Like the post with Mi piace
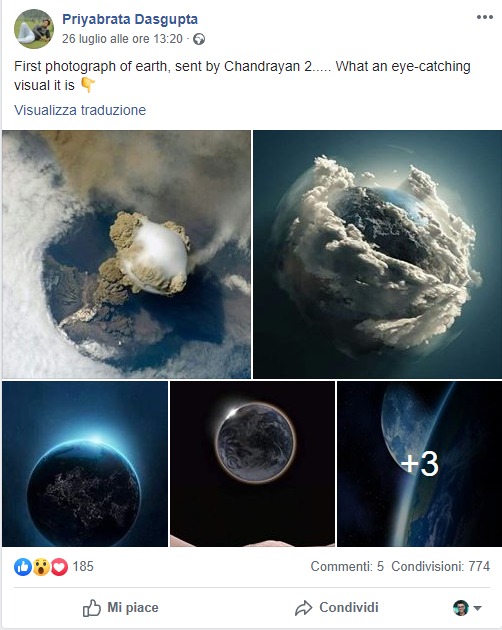The height and width of the screenshot is (630, 502). pos(121,608)
